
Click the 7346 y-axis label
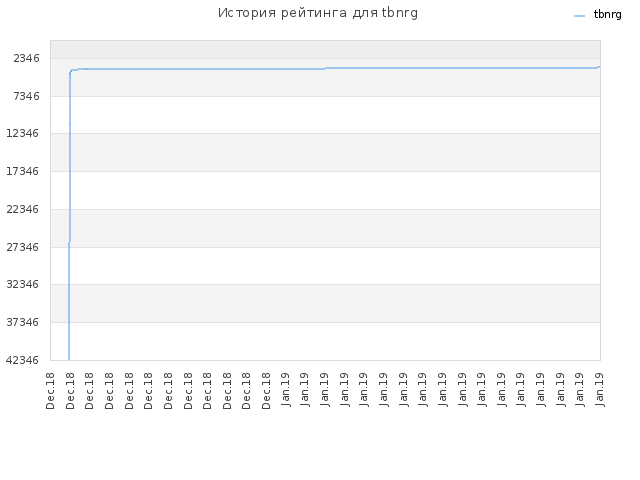[27, 96]
